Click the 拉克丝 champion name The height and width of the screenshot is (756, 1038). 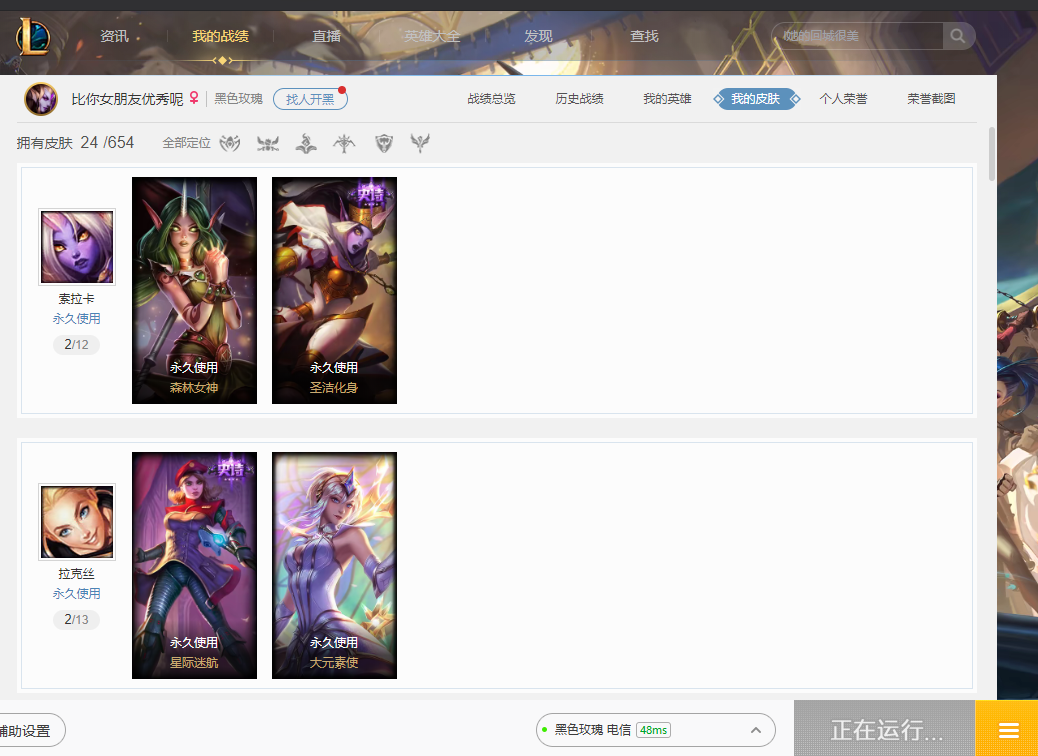tap(77, 574)
